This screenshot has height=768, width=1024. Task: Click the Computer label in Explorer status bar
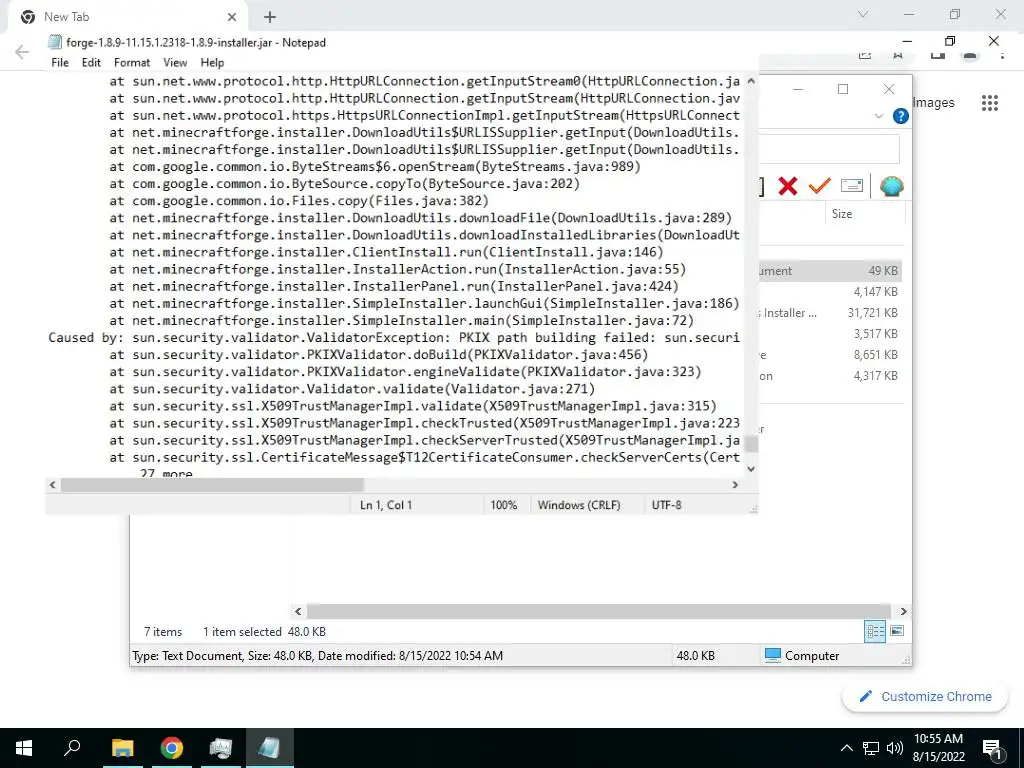[812, 656]
